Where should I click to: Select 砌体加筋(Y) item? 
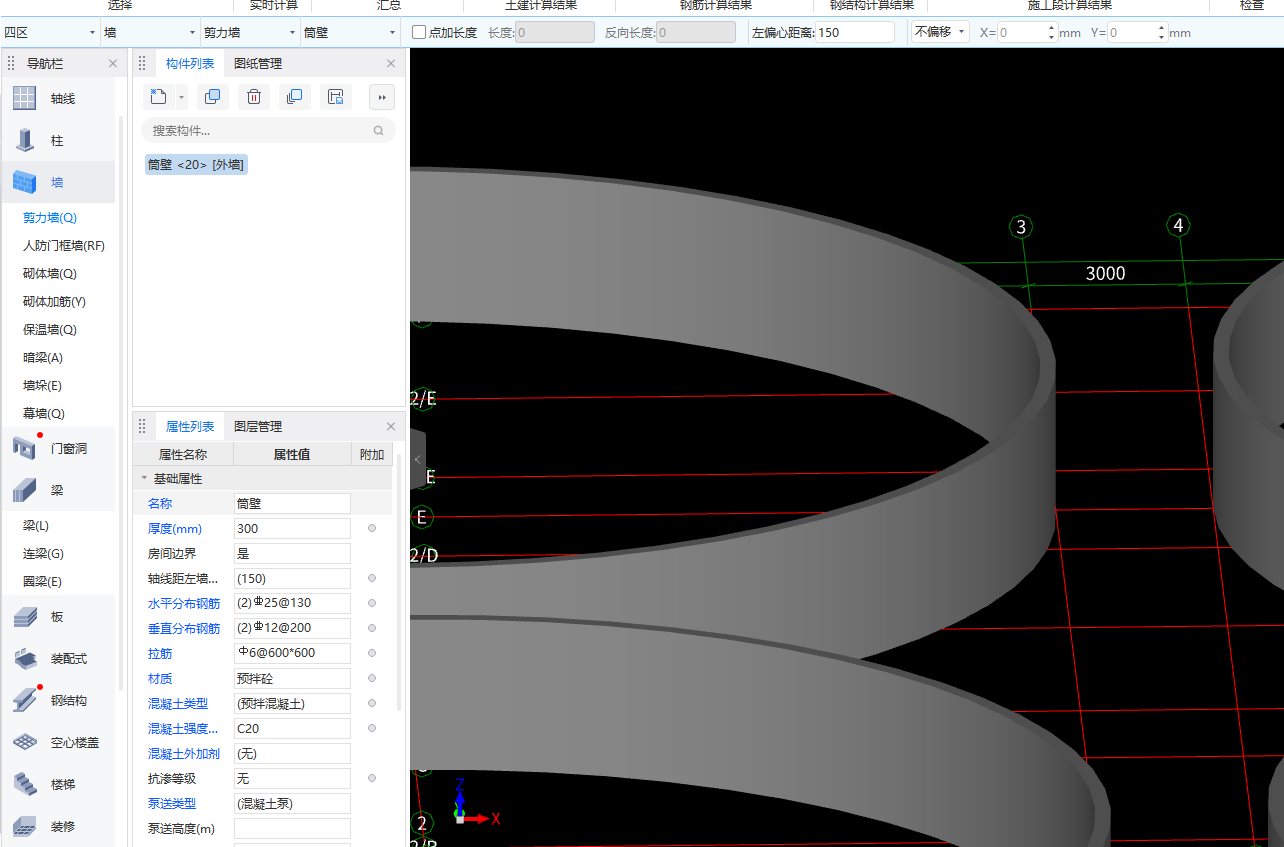pyautogui.click(x=54, y=302)
